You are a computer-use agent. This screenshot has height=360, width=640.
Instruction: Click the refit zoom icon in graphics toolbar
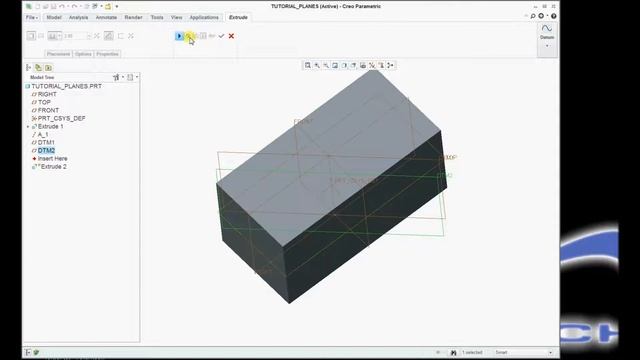(x=308, y=65)
